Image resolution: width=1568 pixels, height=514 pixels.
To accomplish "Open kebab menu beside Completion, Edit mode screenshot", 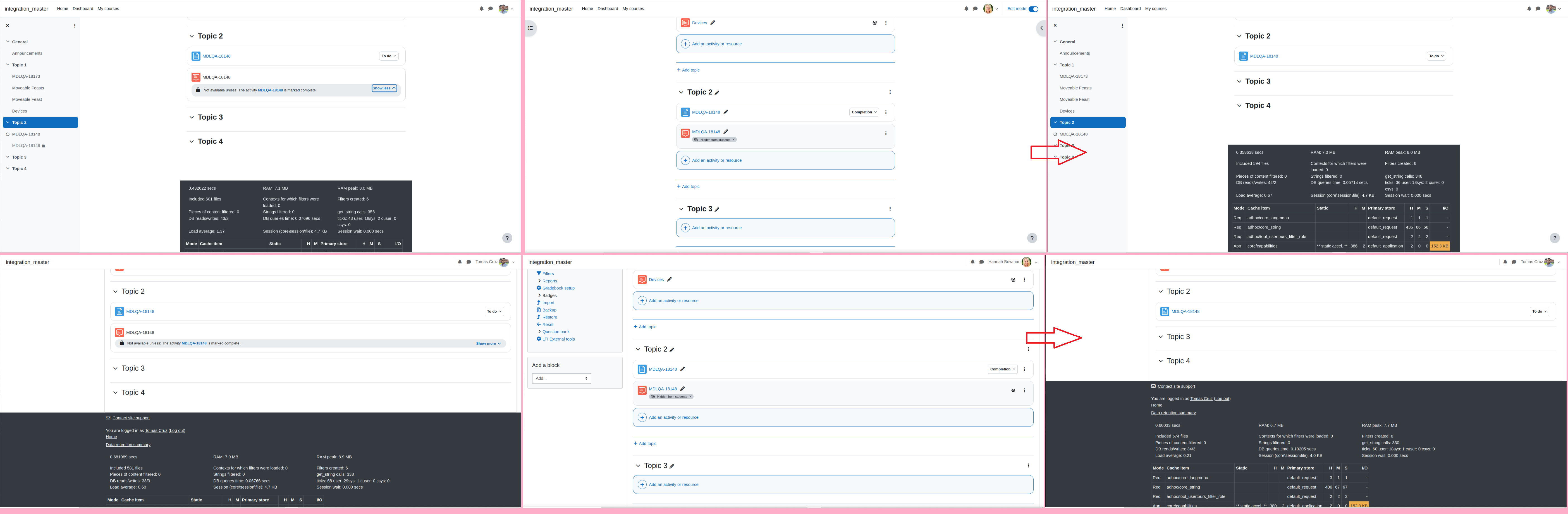I will [x=886, y=112].
